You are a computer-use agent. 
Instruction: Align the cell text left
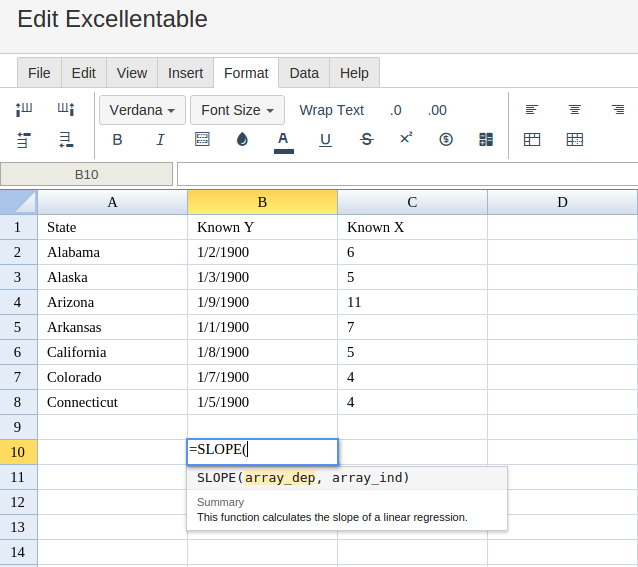tap(532, 110)
